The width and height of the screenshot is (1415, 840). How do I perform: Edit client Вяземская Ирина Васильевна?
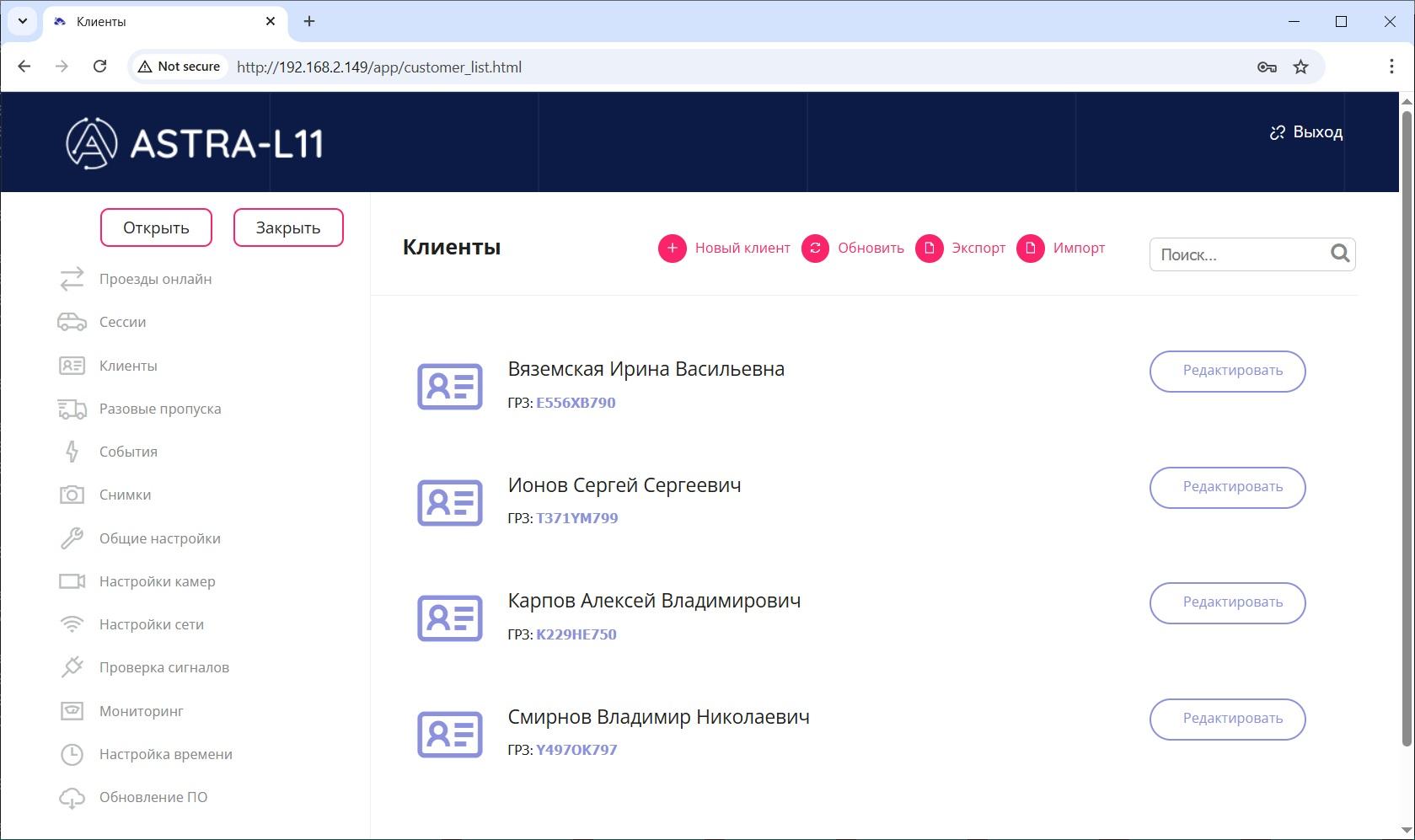point(1227,372)
